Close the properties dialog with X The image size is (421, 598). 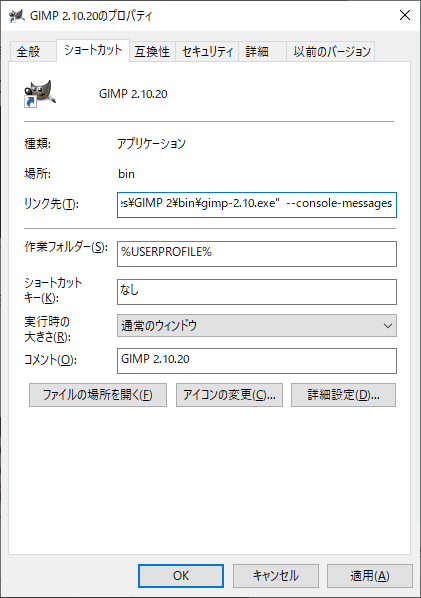(x=405, y=15)
